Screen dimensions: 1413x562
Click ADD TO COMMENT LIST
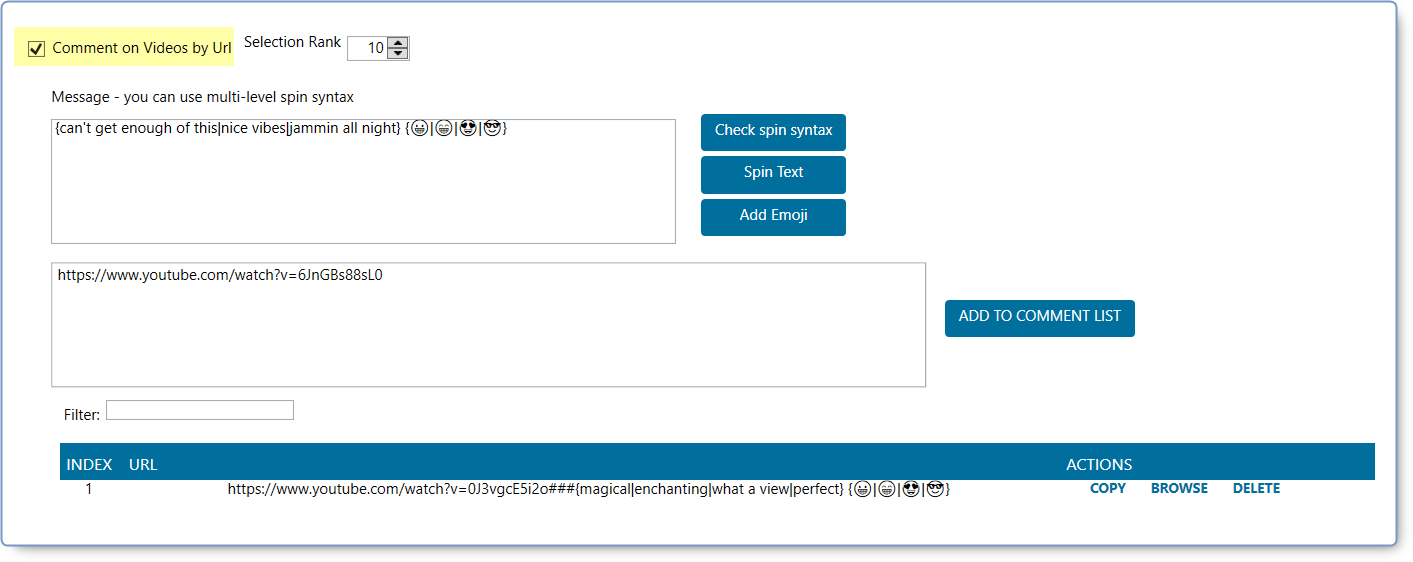click(1039, 318)
